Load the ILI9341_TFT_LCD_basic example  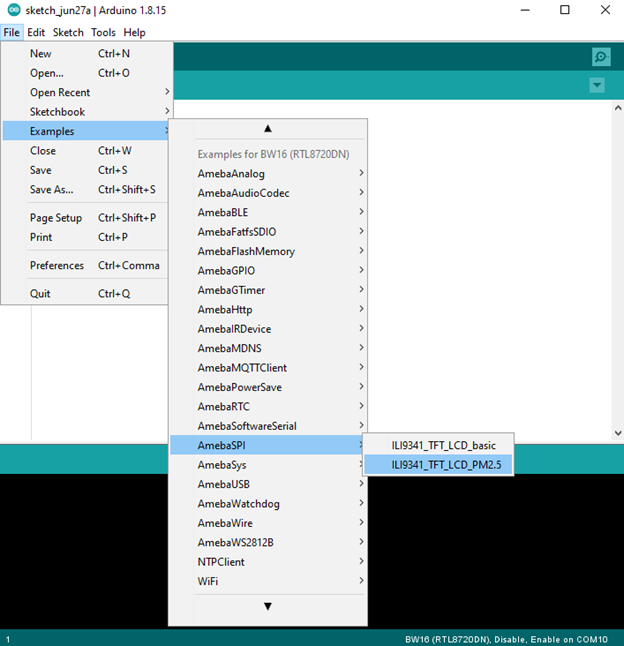point(439,445)
